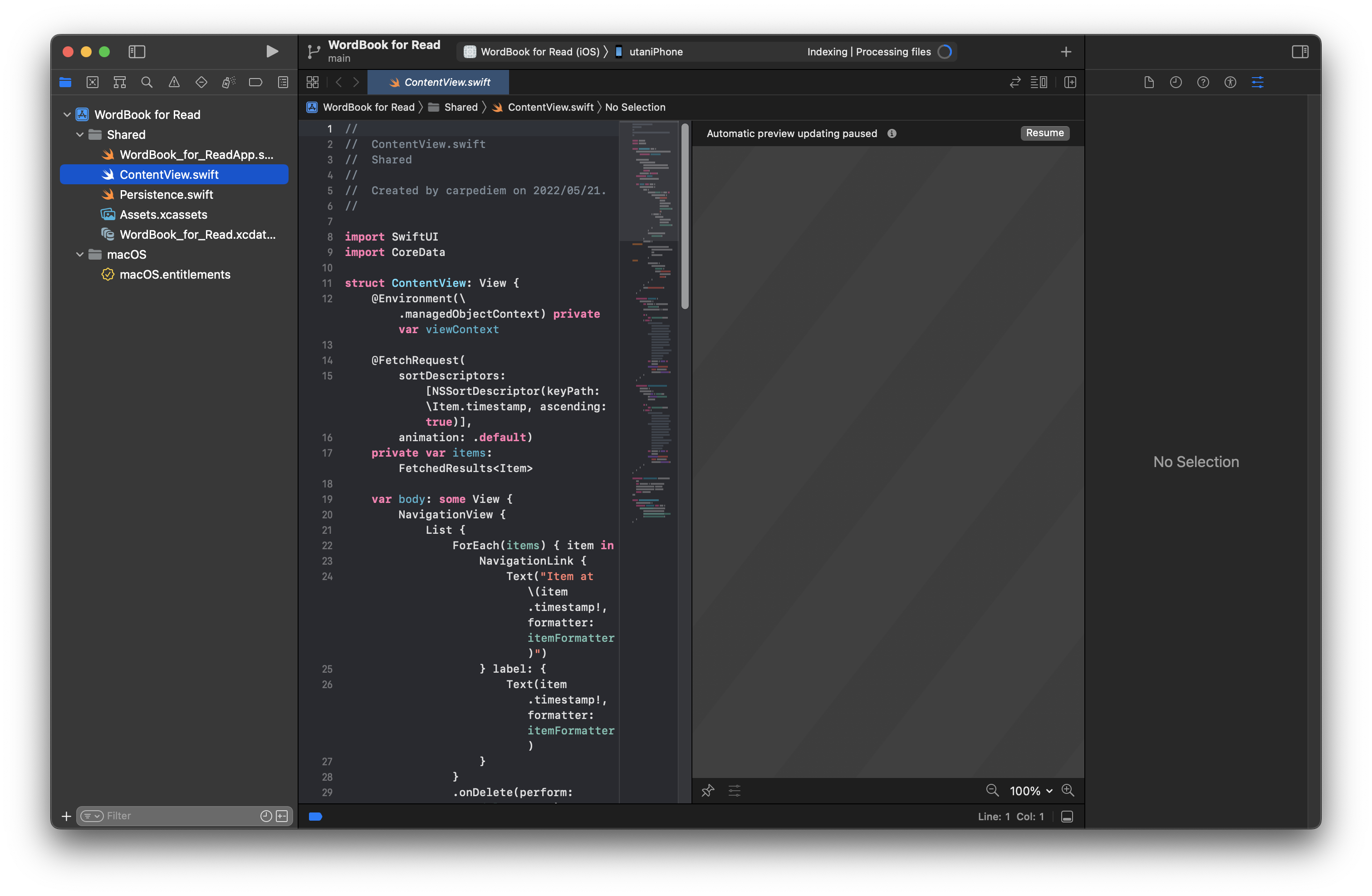Click the Run (play) button

(272, 52)
